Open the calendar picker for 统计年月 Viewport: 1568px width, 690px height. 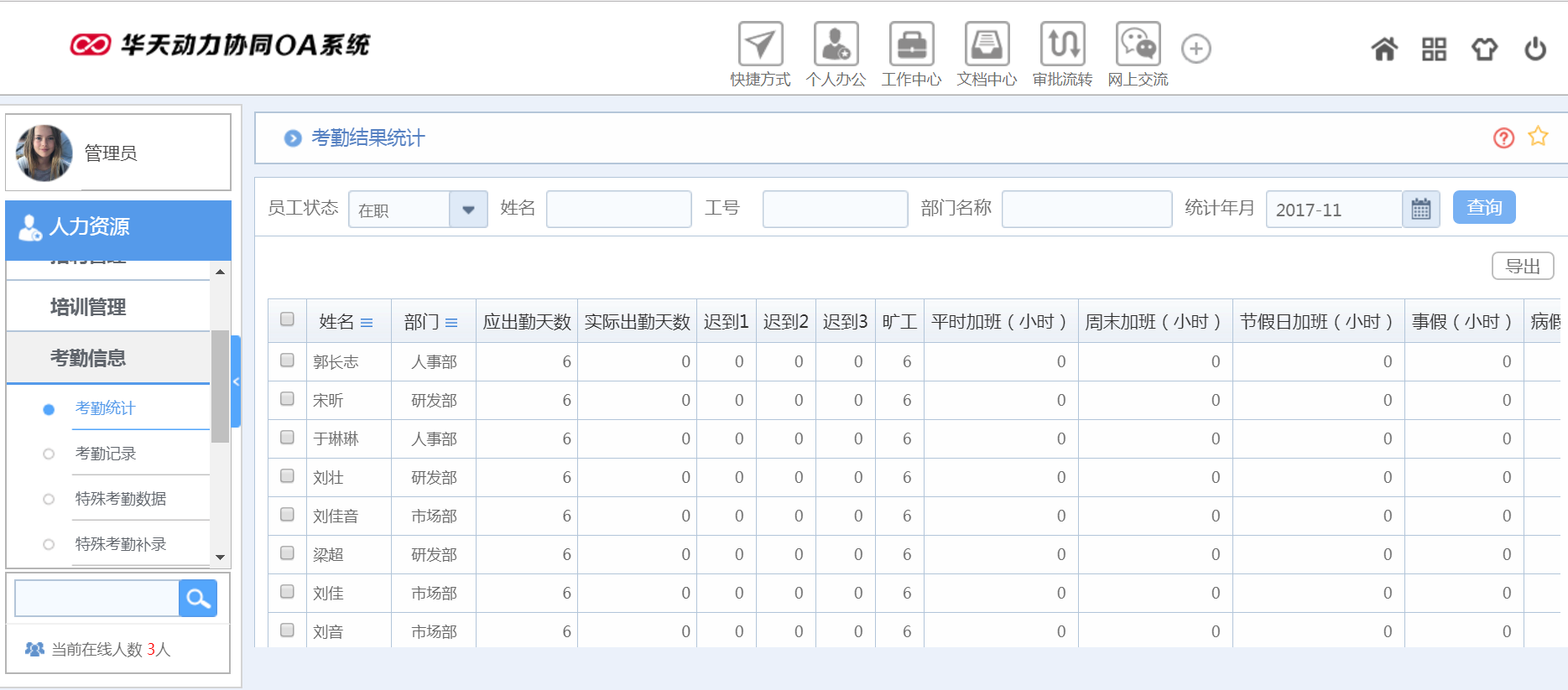tap(1420, 210)
